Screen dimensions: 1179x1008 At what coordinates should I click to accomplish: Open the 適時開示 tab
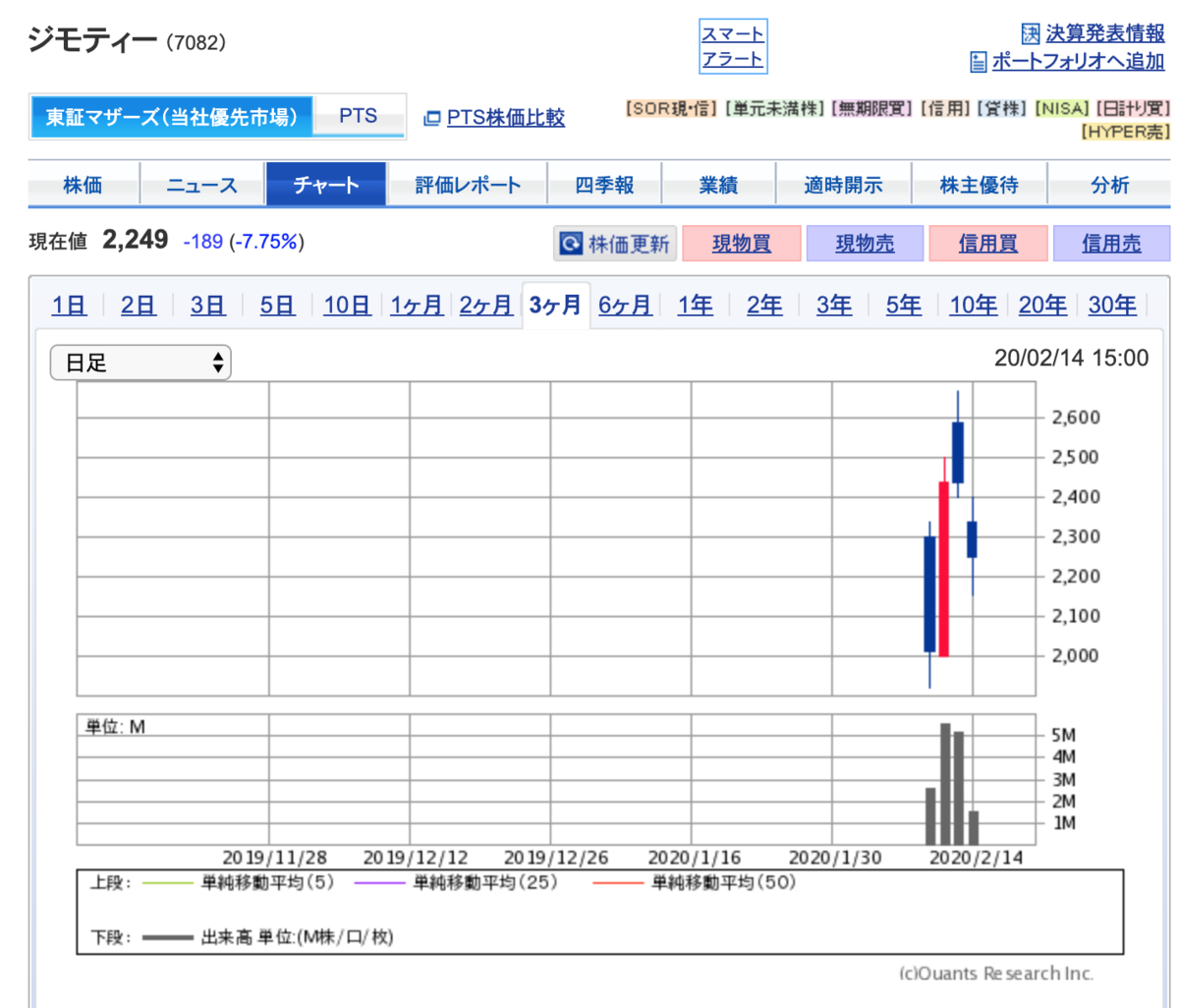click(844, 185)
